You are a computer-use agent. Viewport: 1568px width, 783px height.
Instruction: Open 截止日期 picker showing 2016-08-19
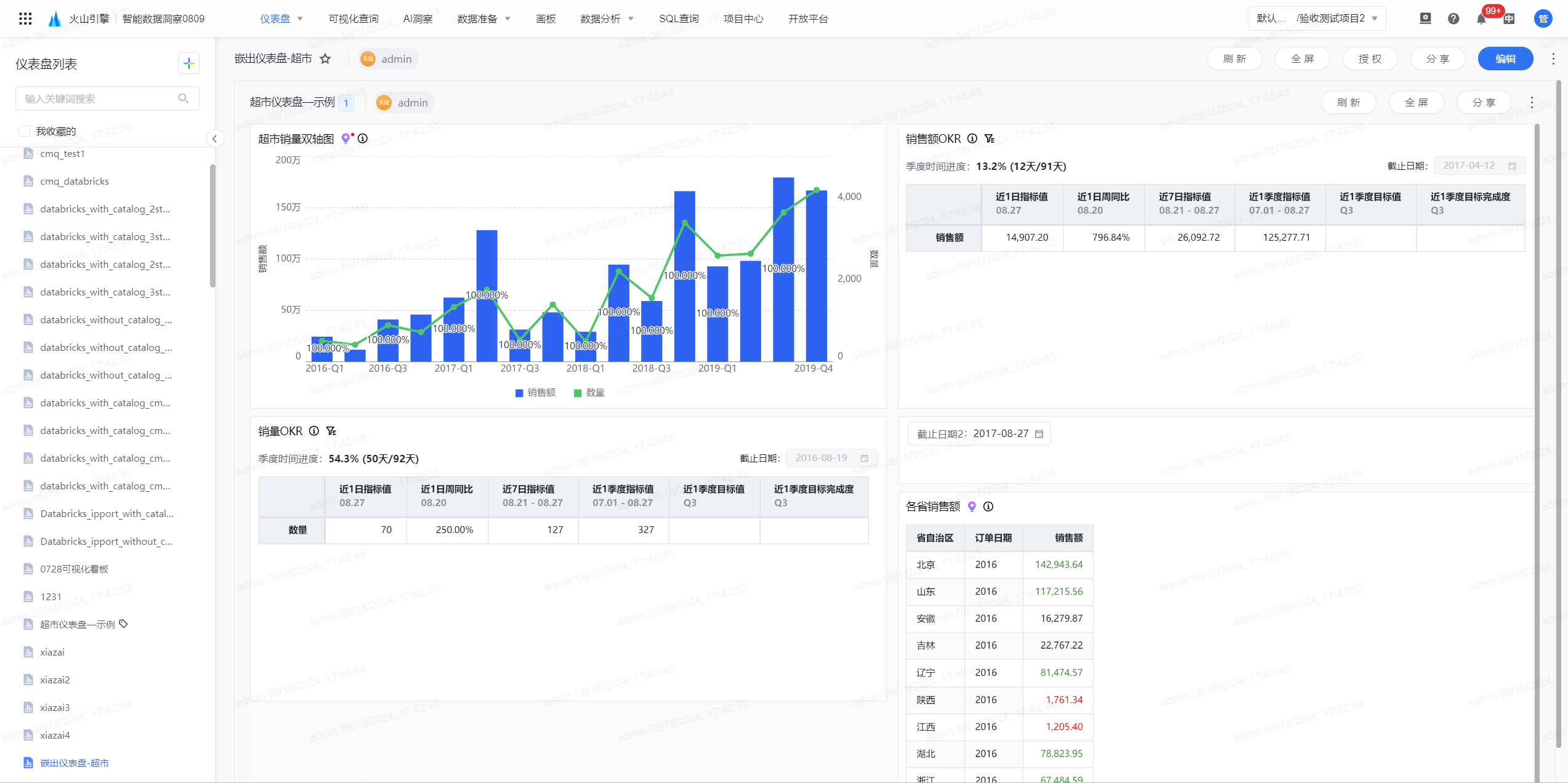click(831, 458)
